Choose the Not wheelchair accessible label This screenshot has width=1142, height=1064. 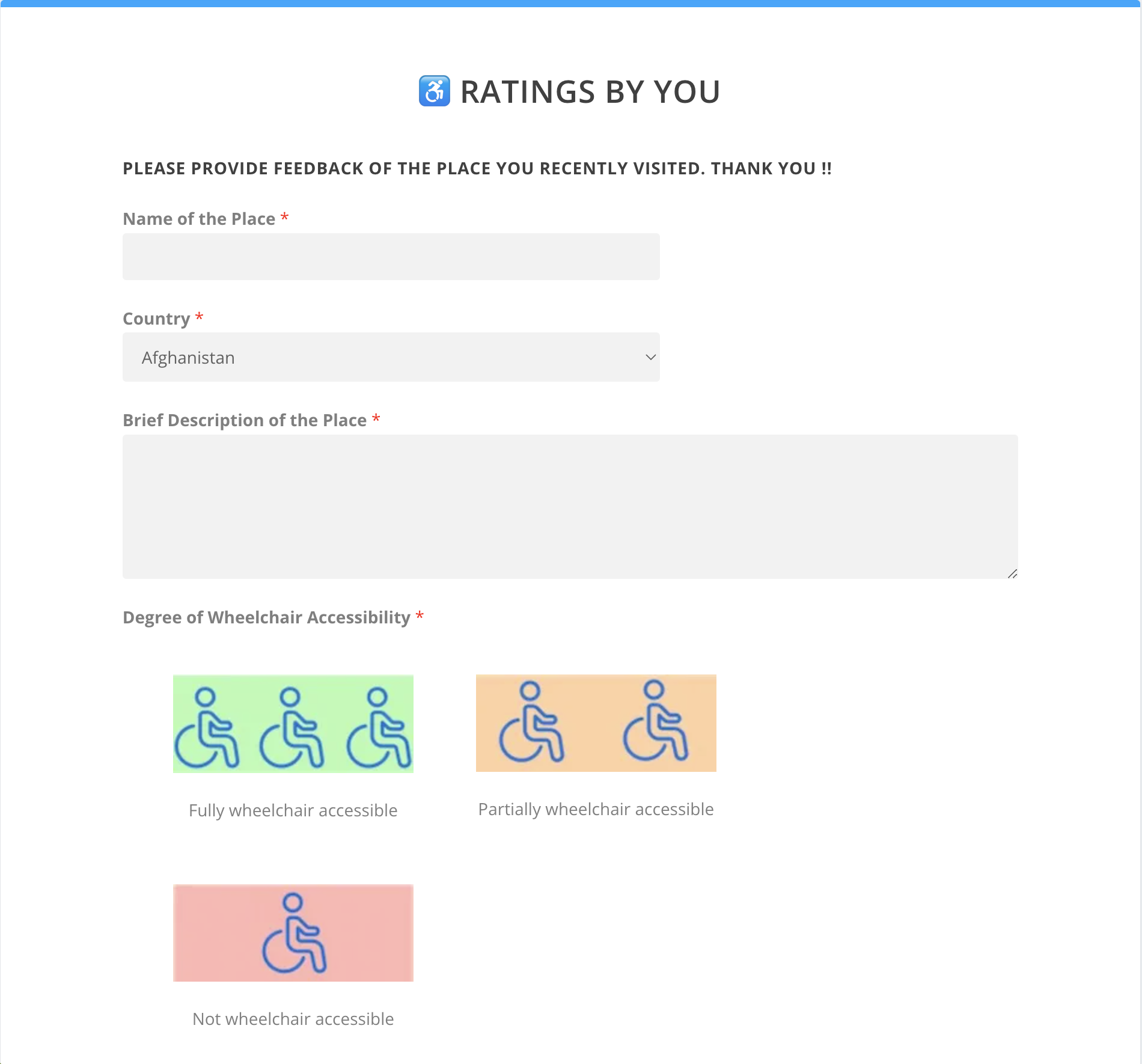pos(293,1019)
